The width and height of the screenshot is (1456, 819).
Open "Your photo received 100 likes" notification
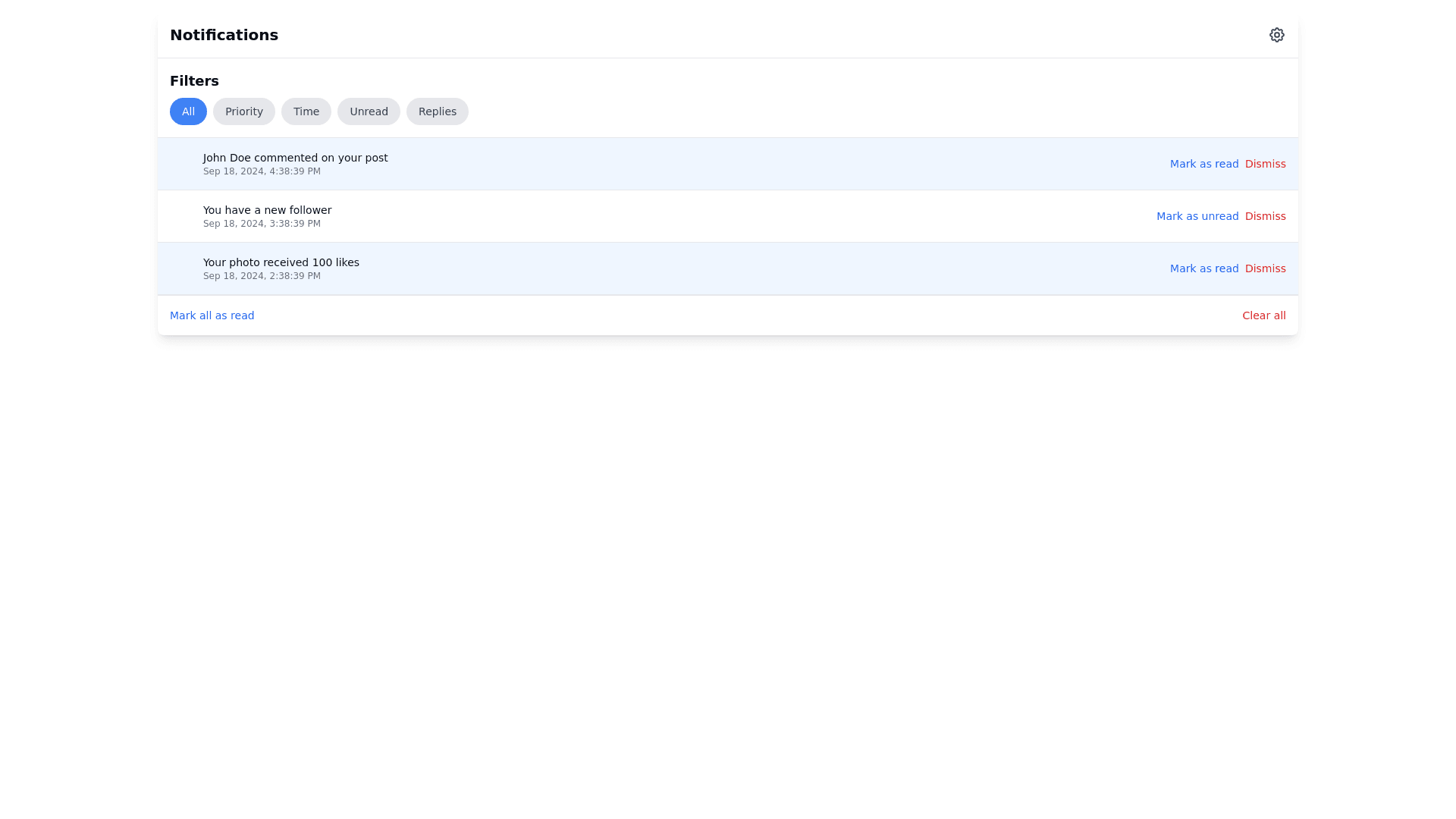[x=281, y=262]
